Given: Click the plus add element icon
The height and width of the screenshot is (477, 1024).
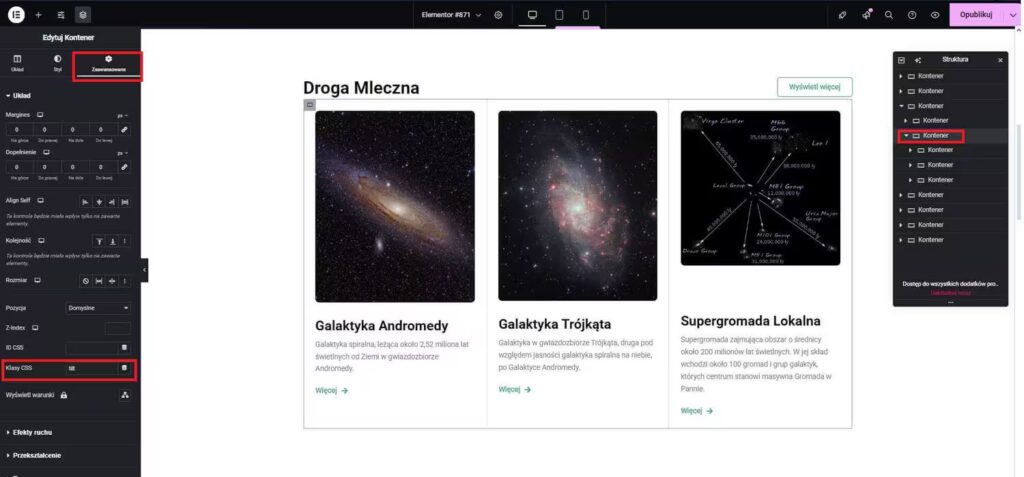Looking at the screenshot, I should [39, 14].
